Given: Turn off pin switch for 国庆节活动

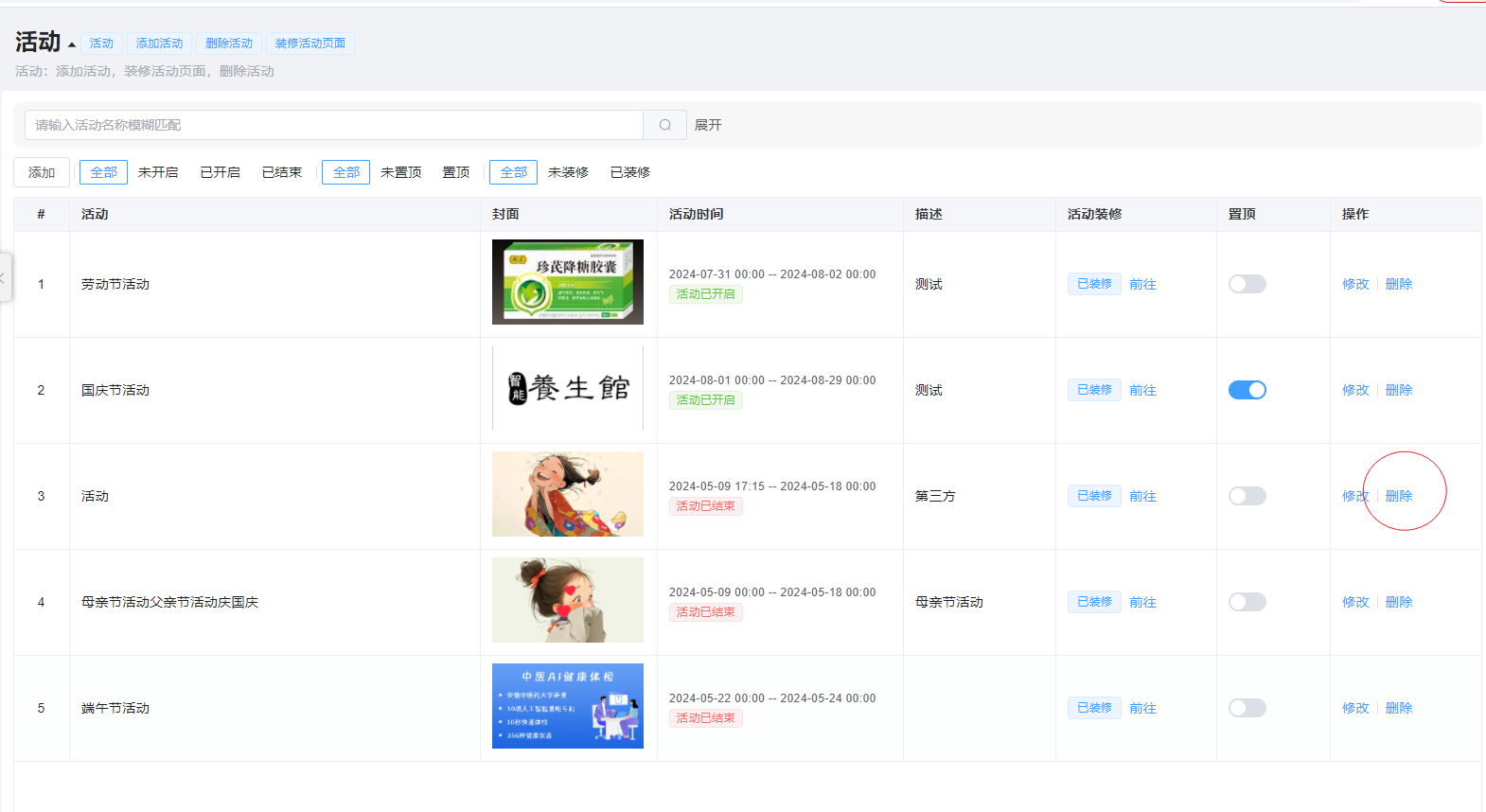Looking at the screenshot, I should (1247, 390).
